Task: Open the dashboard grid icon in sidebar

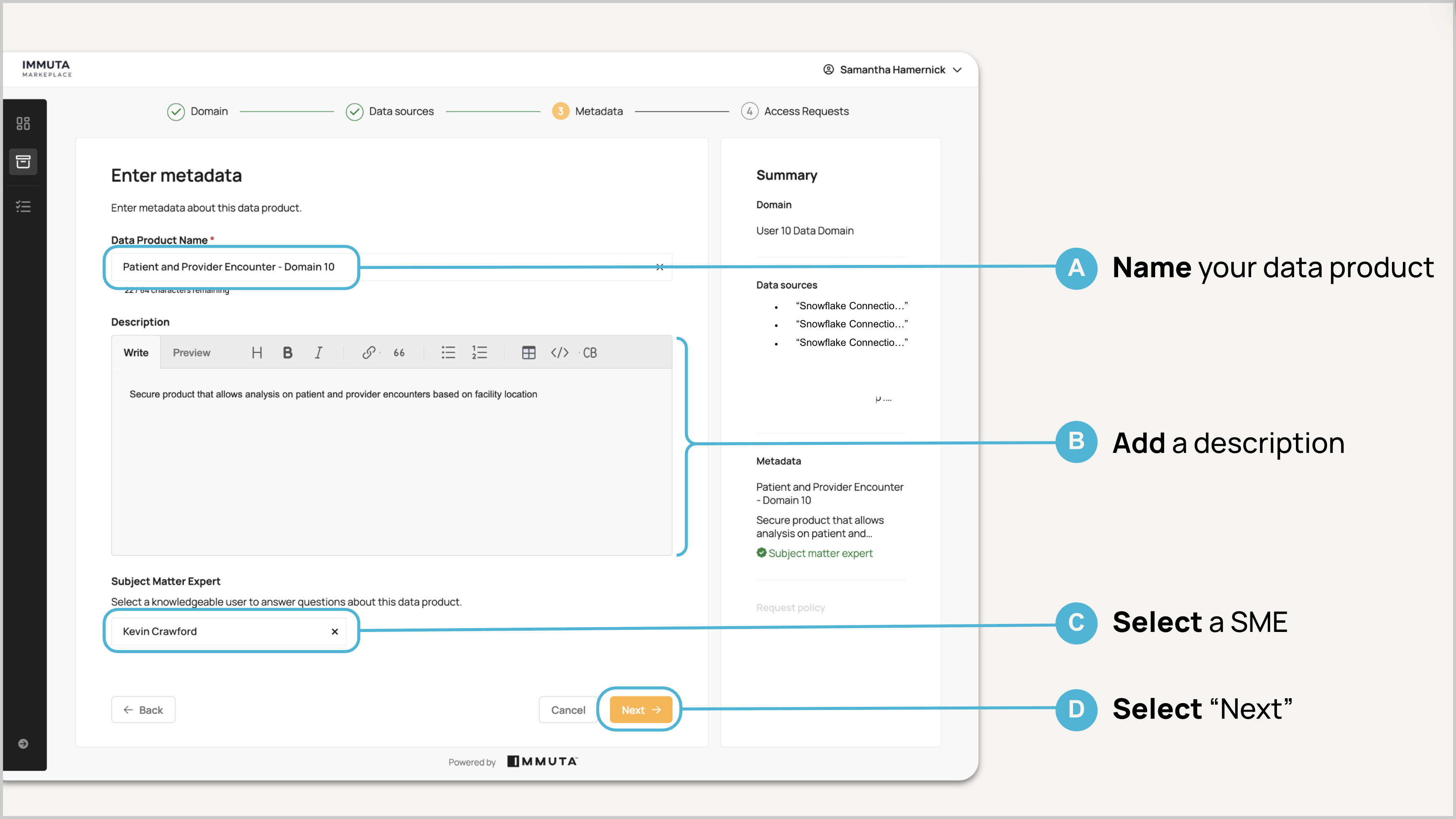Action: 23,124
